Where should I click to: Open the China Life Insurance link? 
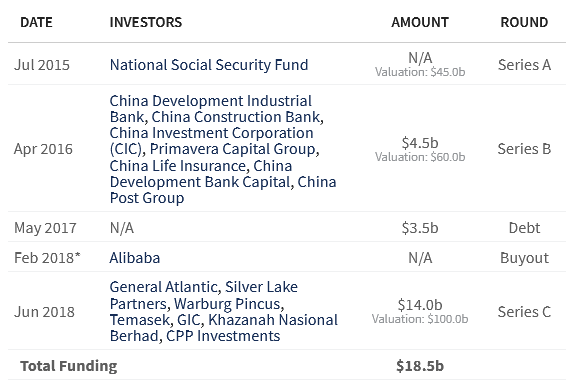point(178,166)
